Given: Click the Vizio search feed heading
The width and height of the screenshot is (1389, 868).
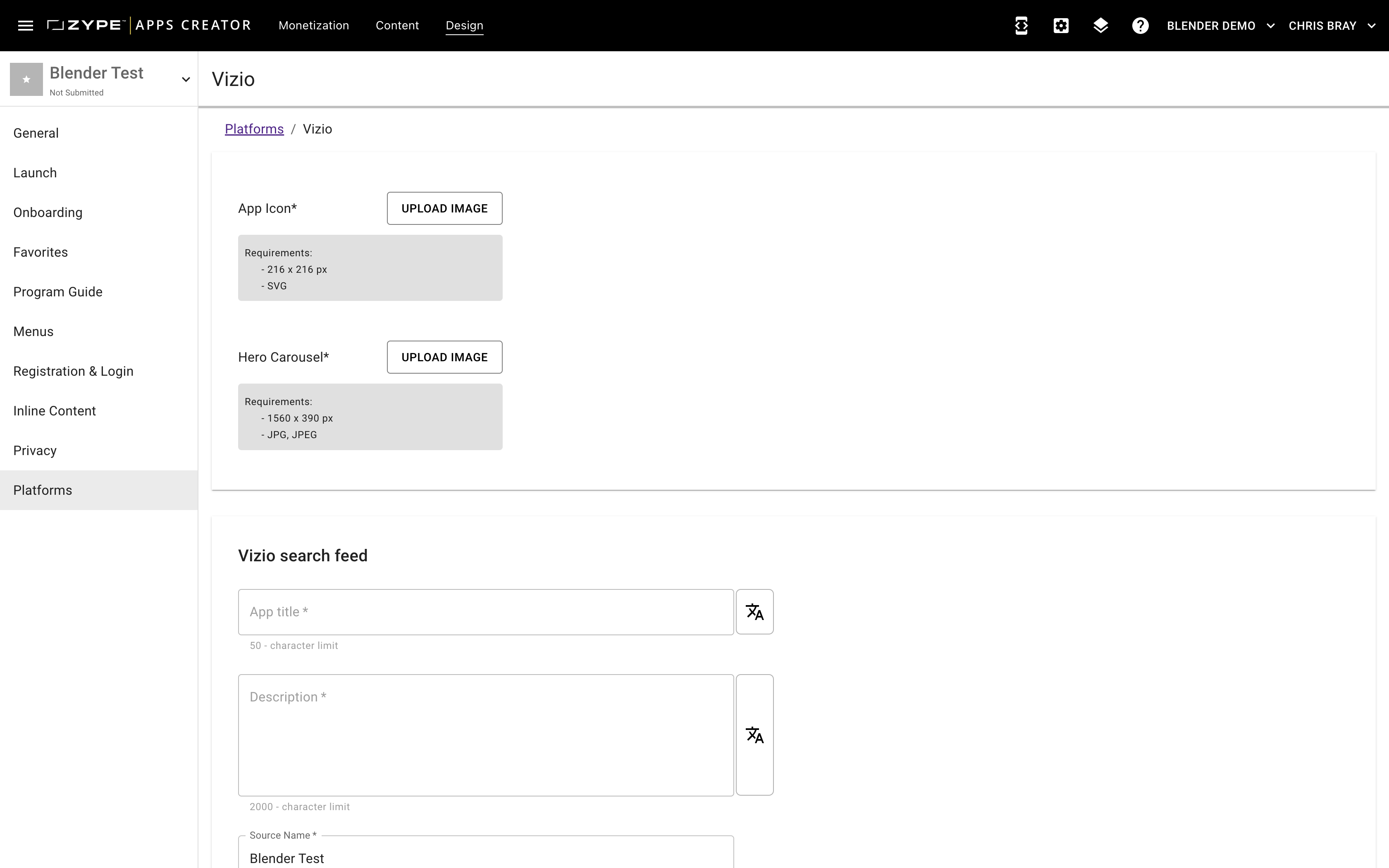Looking at the screenshot, I should 303,556.
